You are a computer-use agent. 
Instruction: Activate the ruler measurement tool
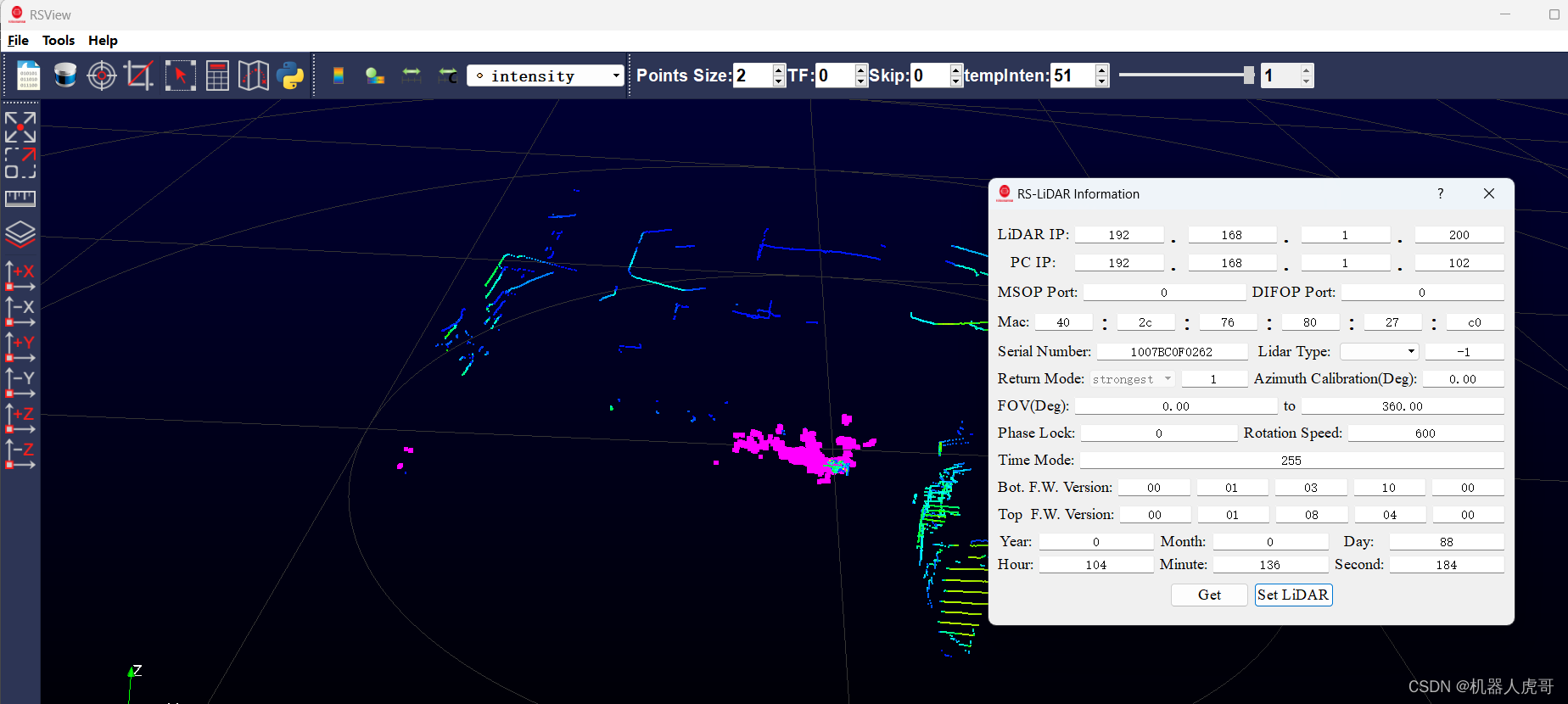click(x=20, y=198)
